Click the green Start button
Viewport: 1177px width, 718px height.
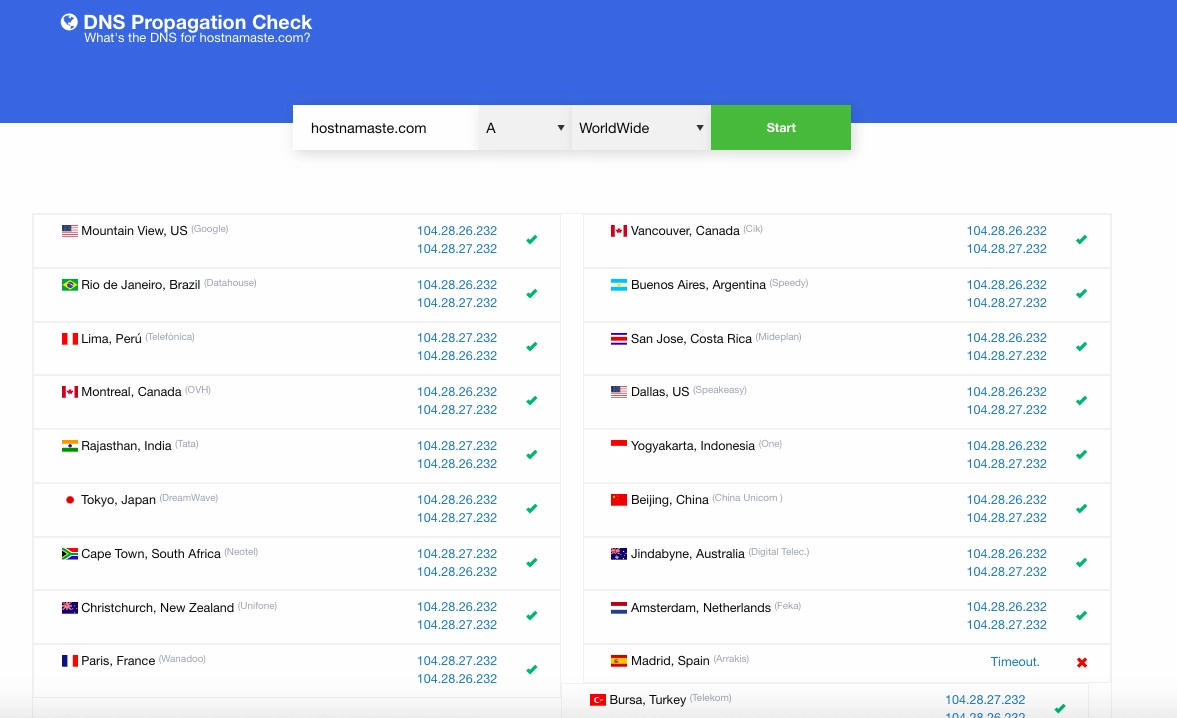[x=781, y=128]
